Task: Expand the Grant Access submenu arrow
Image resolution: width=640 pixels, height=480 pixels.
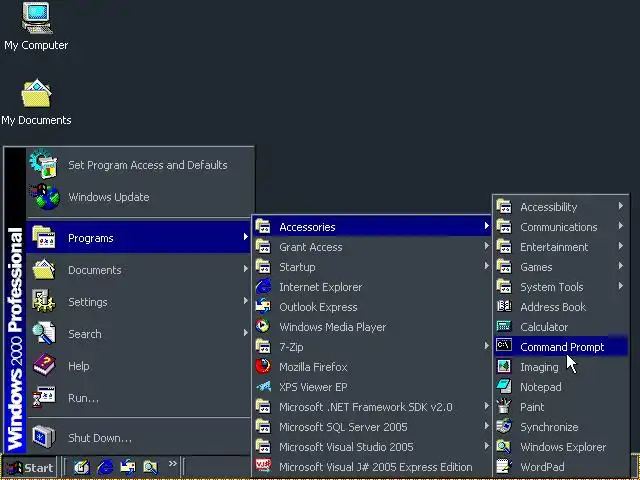Action: (x=486, y=246)
